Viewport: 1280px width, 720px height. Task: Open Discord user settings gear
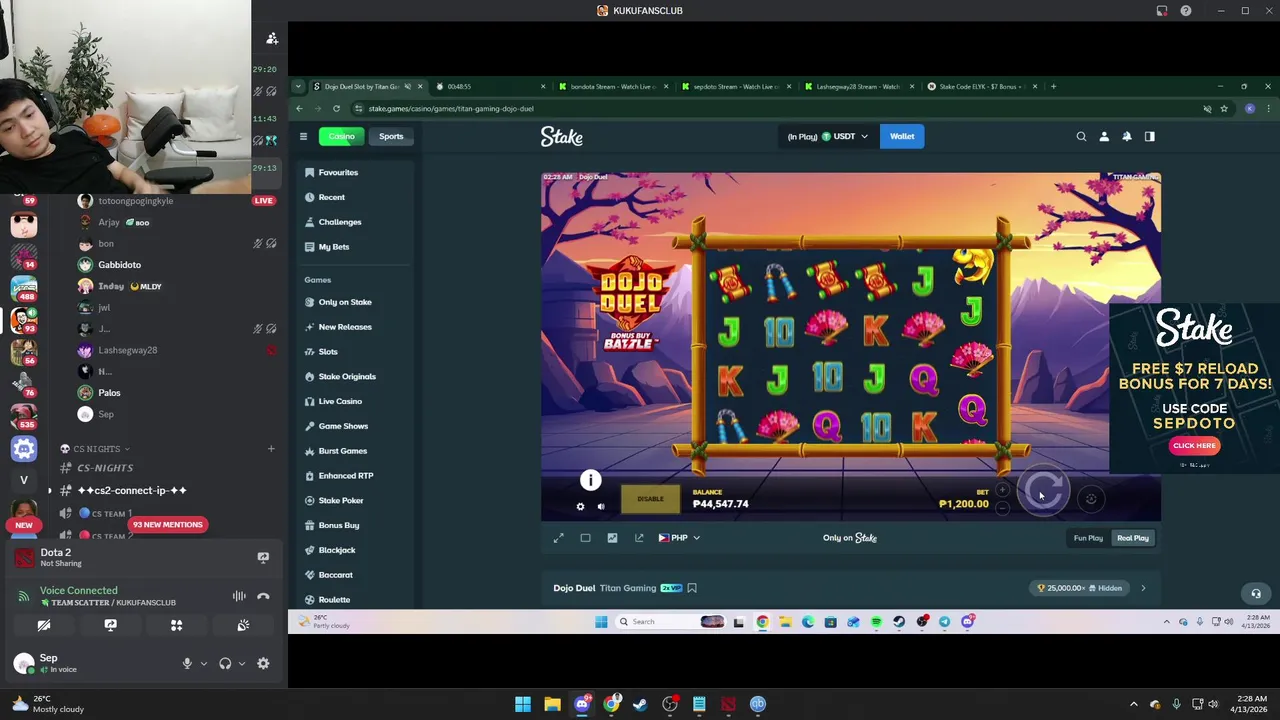click(263, 663)
